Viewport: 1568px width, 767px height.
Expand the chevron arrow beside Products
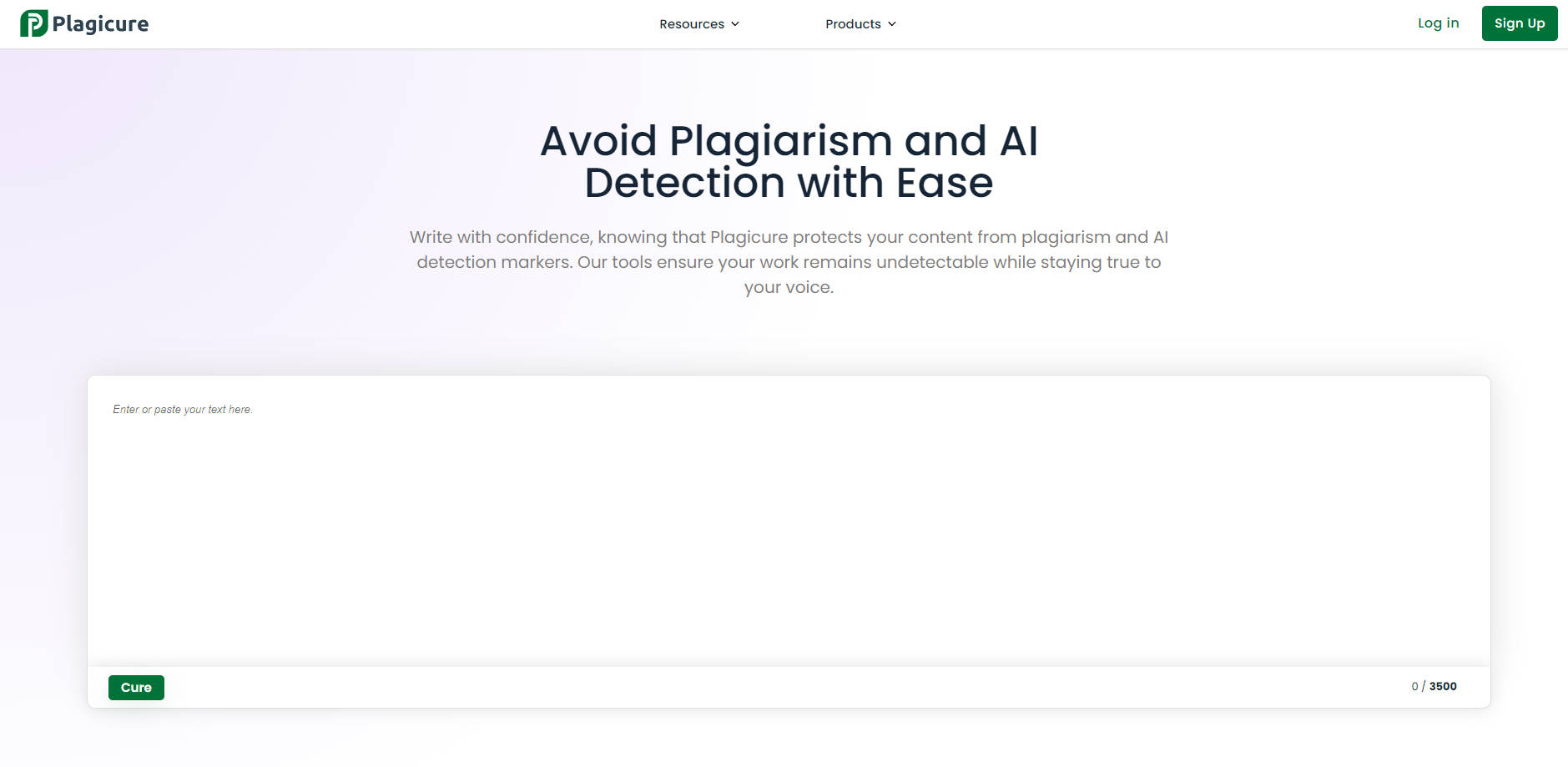point(892,24)
